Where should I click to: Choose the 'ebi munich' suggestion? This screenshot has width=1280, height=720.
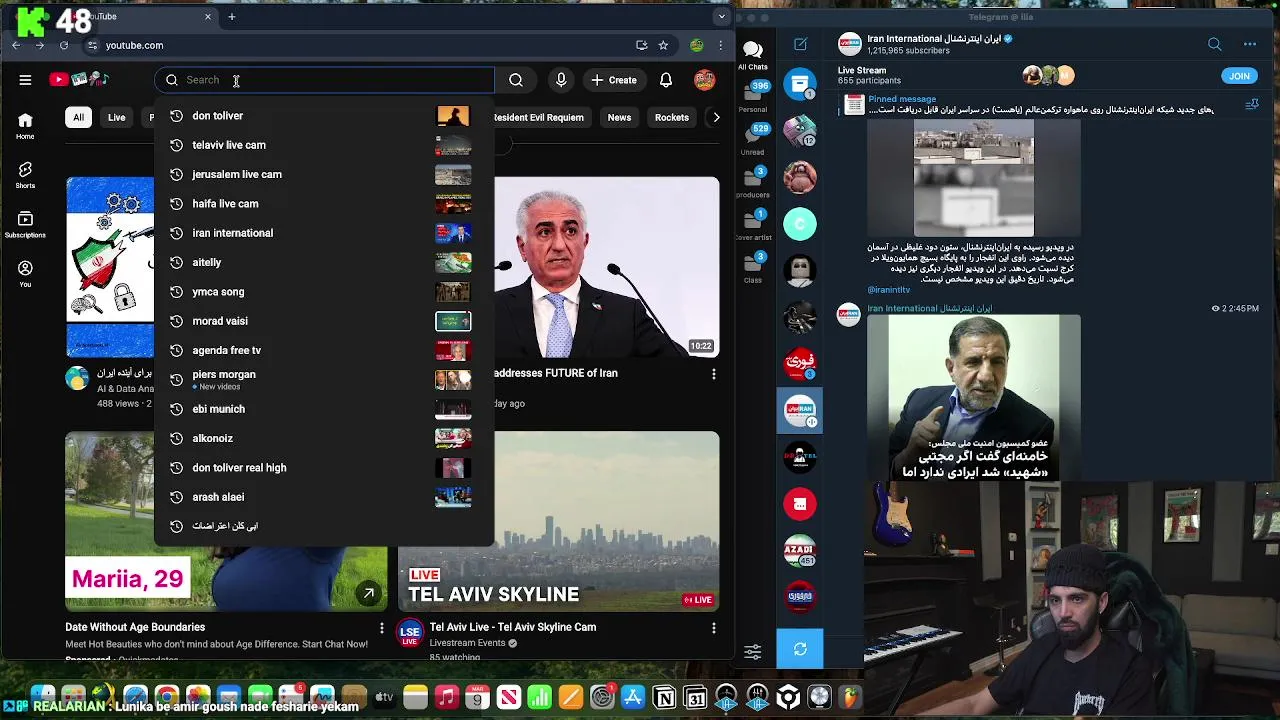point(324,409)
